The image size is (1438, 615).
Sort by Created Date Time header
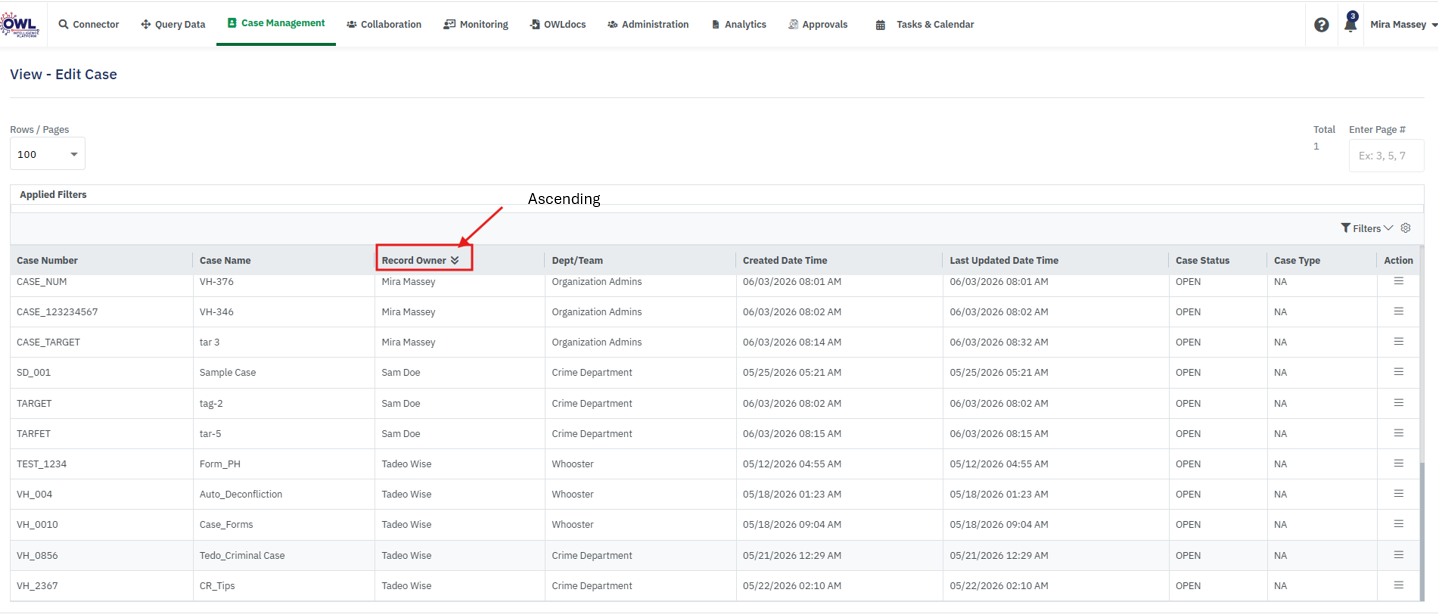pos(785,260)
